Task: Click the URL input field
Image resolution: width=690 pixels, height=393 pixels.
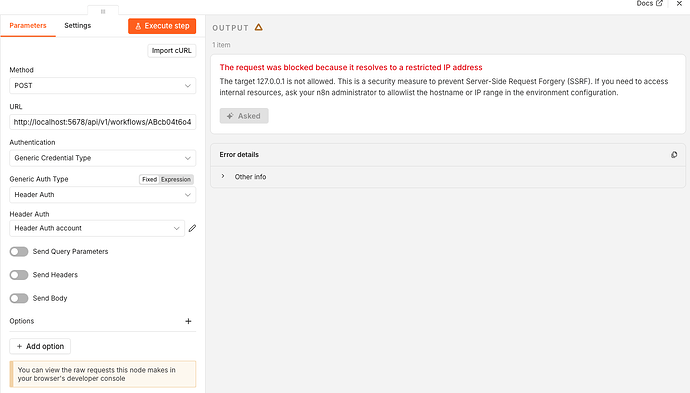Action: 103,122
